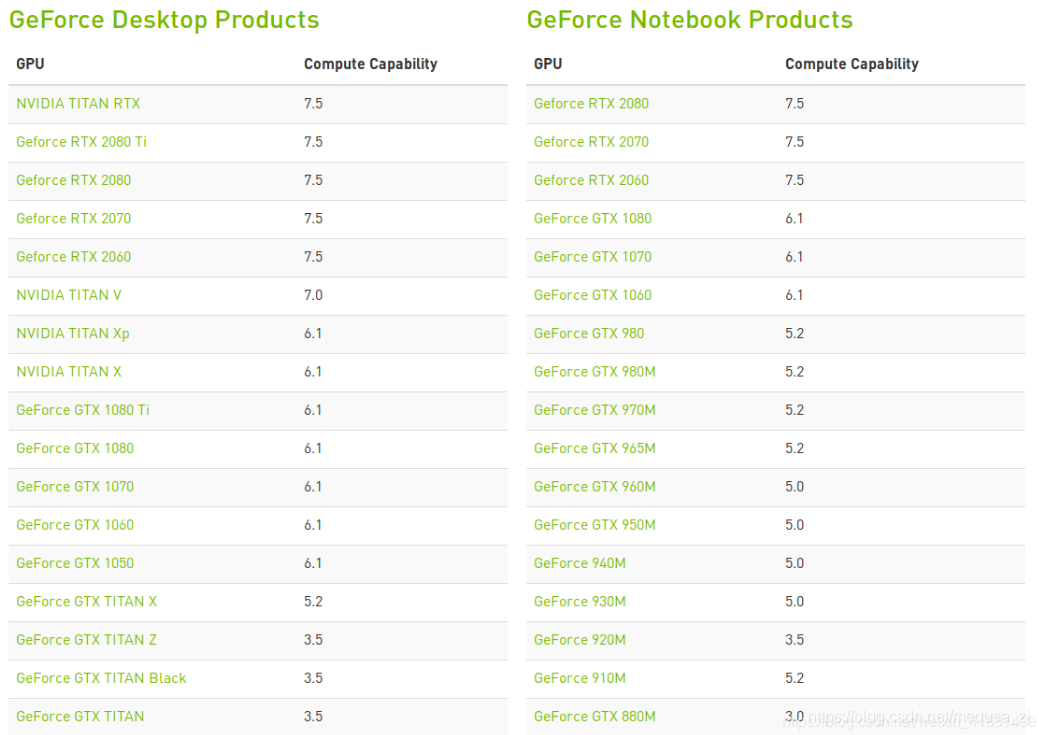
Task: Select 5.2 value in GeForce 910M row
Action: tap(794, 679)
